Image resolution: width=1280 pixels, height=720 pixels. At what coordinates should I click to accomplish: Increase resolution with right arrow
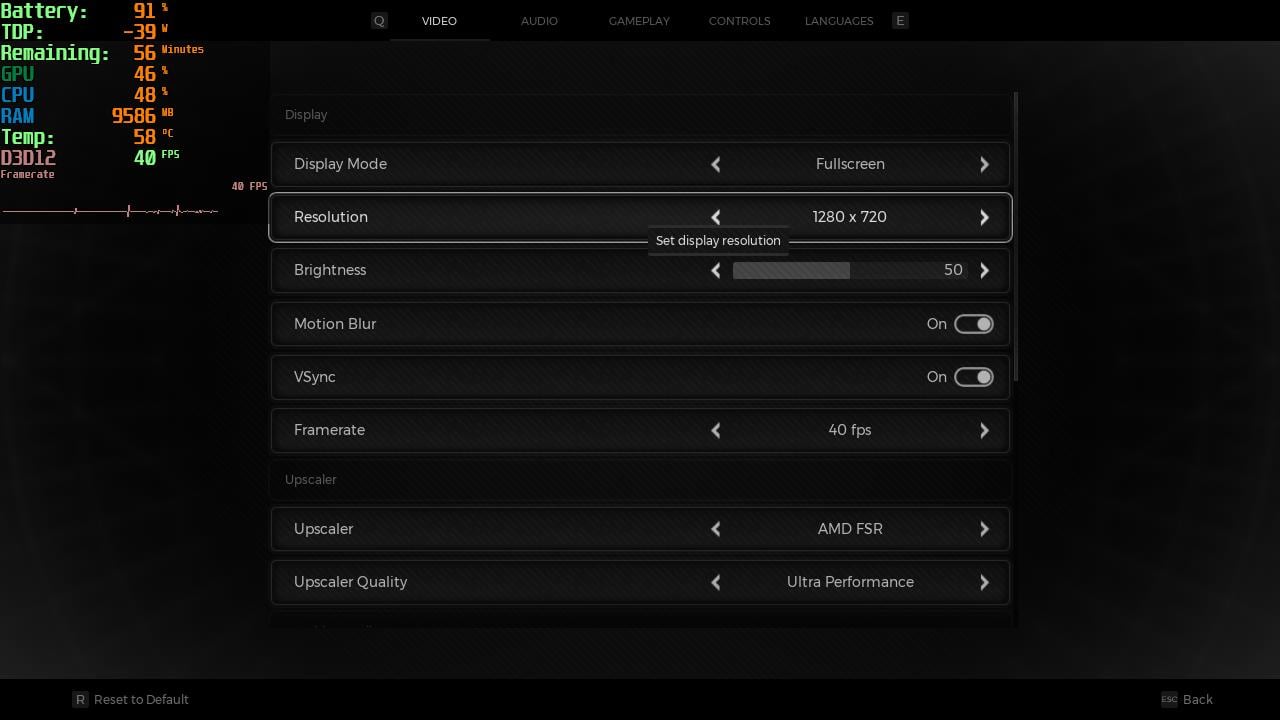coord(984,217)
